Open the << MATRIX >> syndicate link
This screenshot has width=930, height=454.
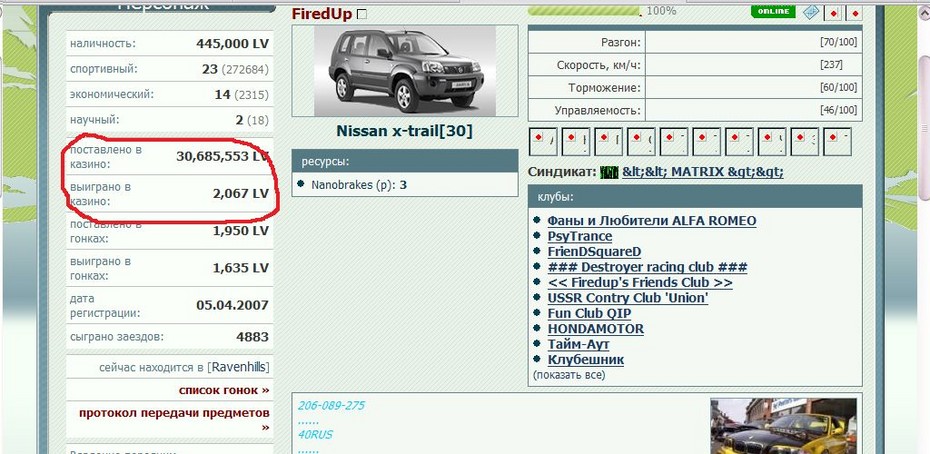pos(703,172)
